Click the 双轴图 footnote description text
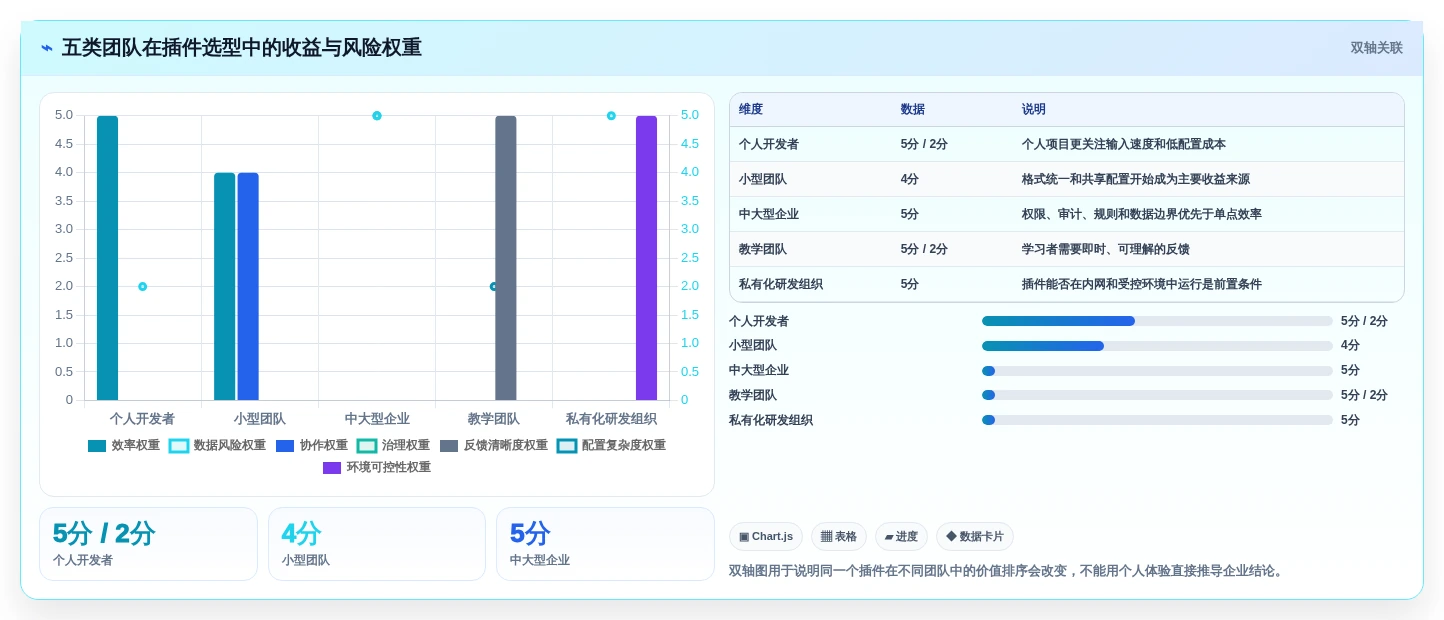This screenshot has width=1444, height=620. click(1007, 571)
